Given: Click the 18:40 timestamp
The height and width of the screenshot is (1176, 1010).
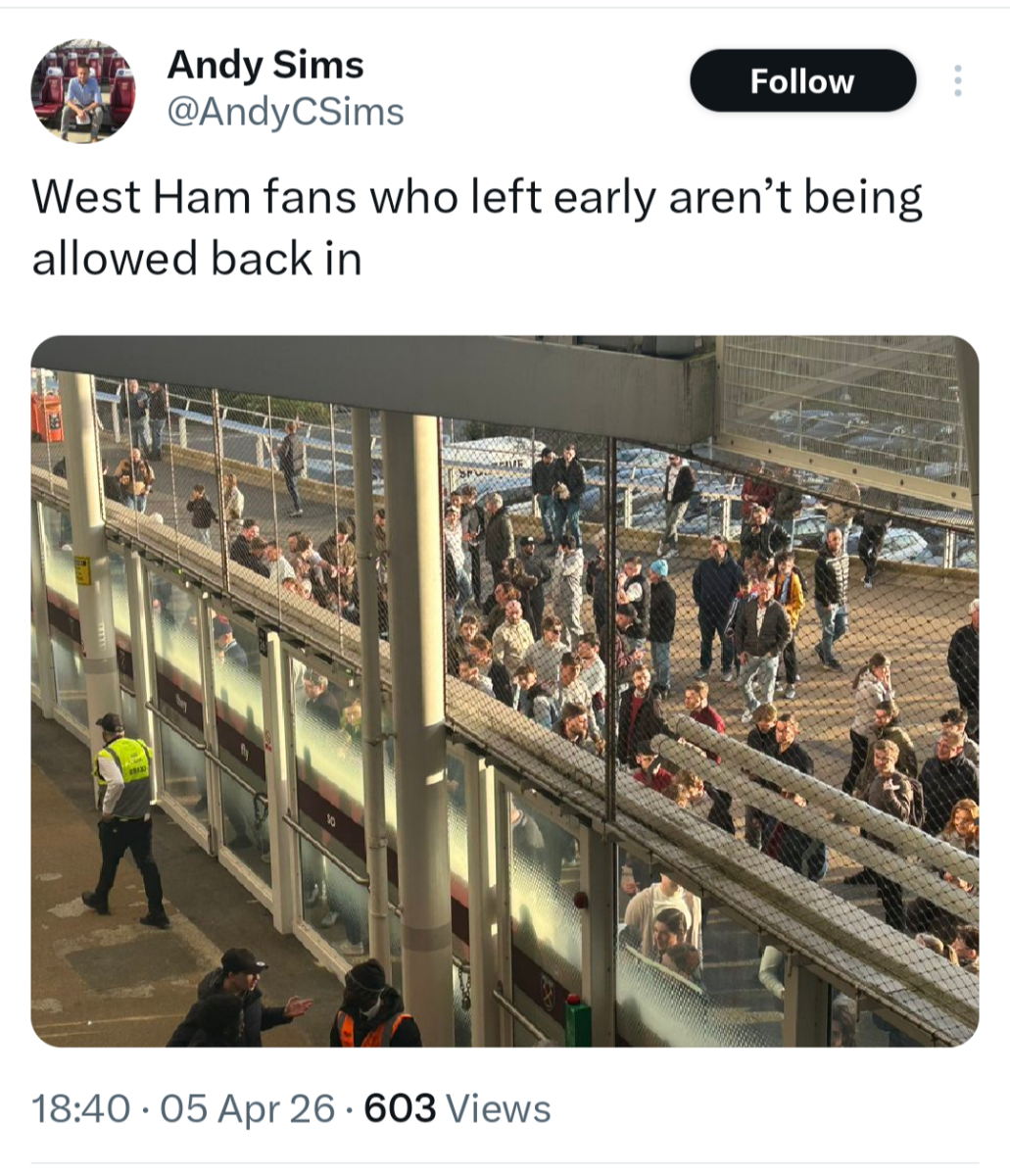Looking at the screenshot, I should coord(80,1108).
